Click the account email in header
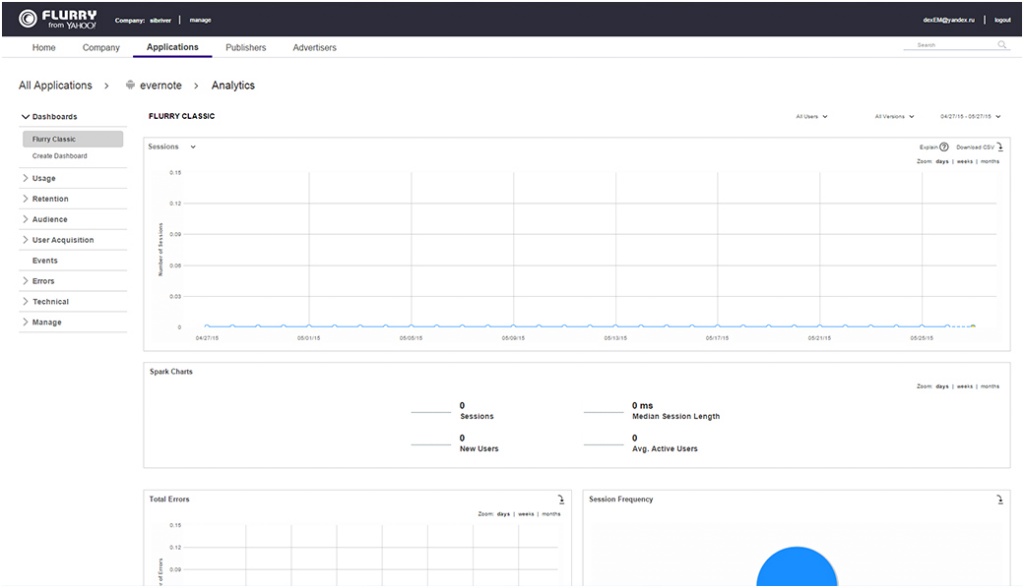1024x588 pixels. pyautogui.click(x=948, y=20)
